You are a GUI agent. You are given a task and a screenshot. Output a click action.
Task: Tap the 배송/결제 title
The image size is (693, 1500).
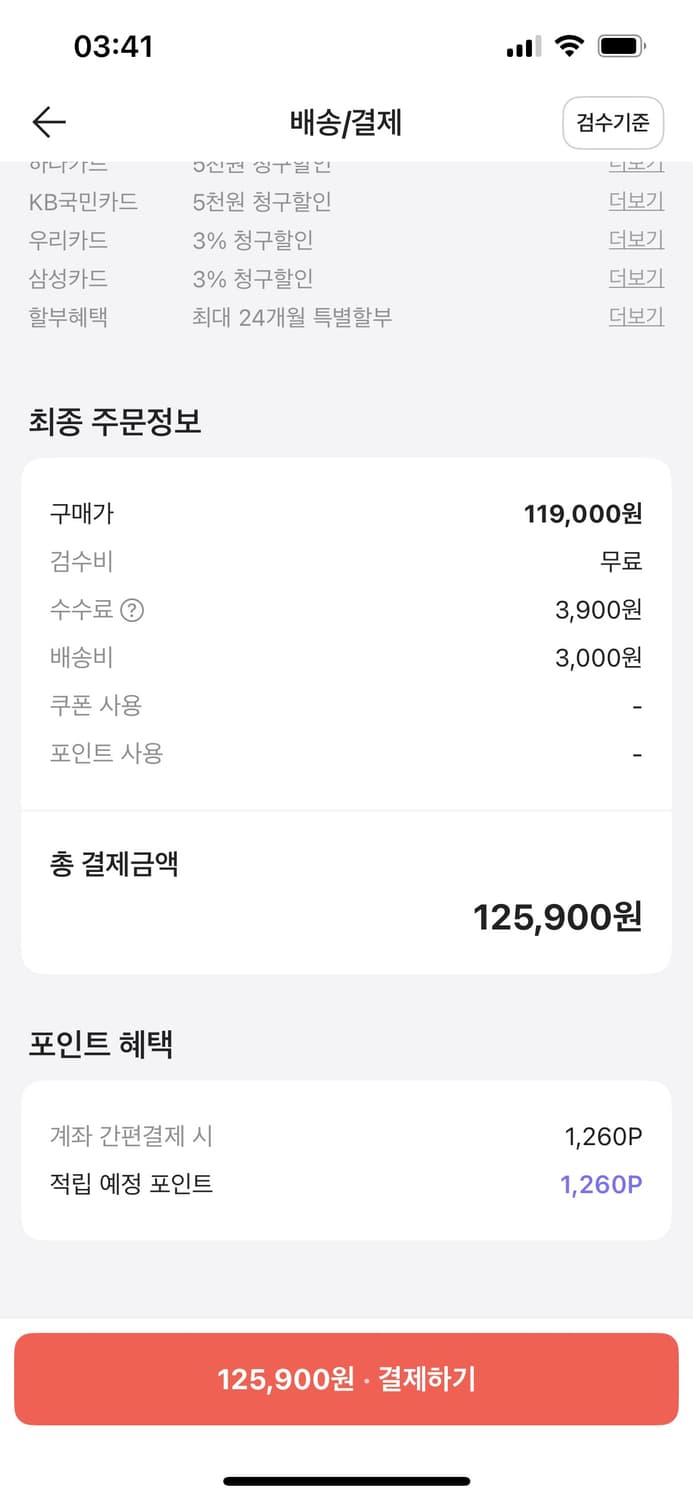346,122
